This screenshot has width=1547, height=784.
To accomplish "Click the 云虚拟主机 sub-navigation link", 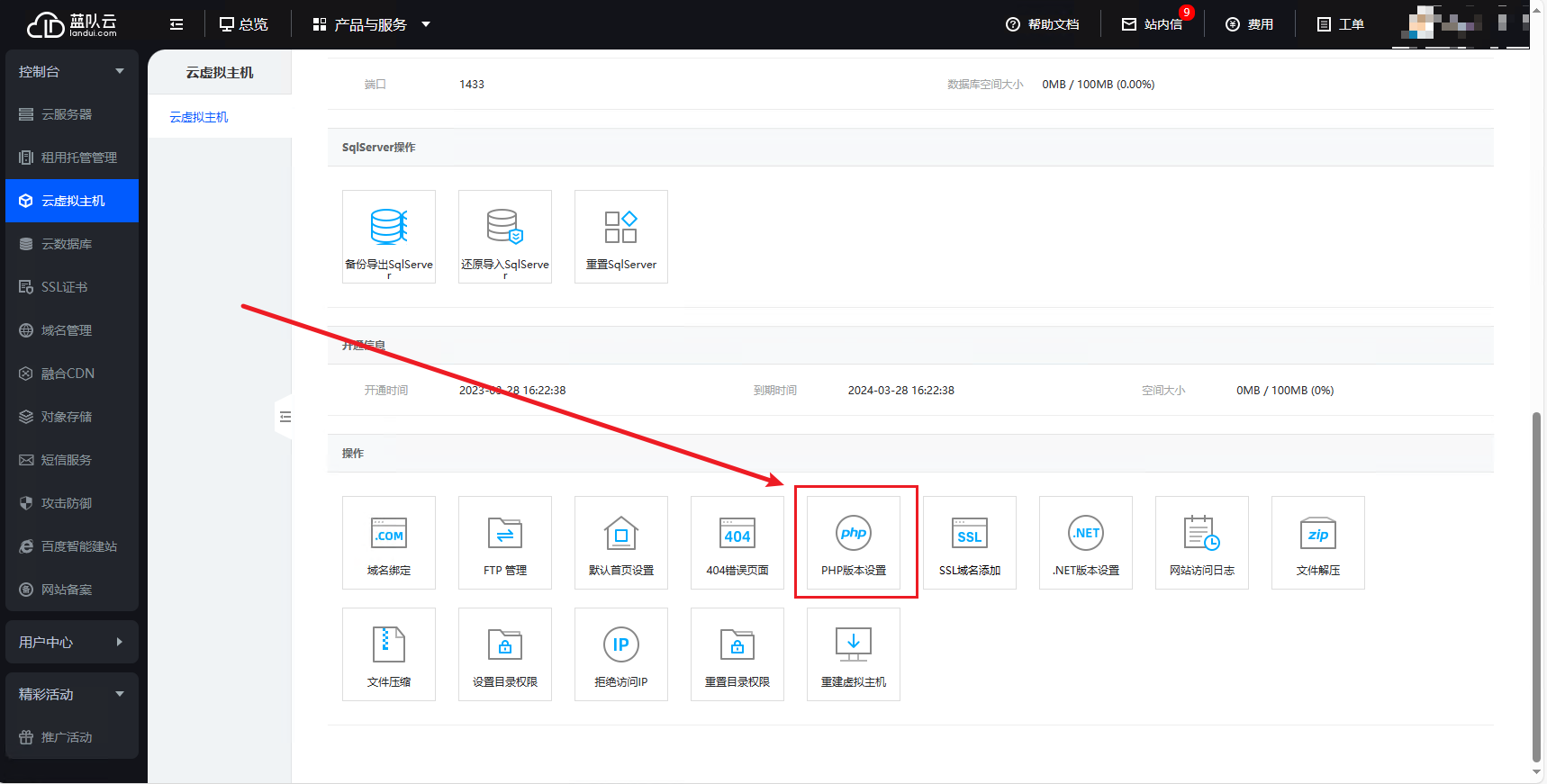I will pyautogui.click(x=199, y=117).
